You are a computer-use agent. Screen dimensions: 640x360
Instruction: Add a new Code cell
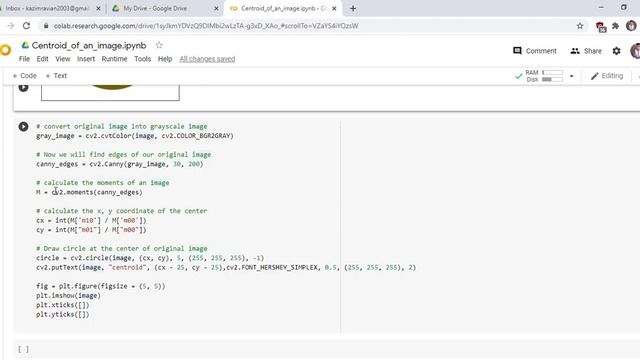pyautogui.click(x=24, y=76)
